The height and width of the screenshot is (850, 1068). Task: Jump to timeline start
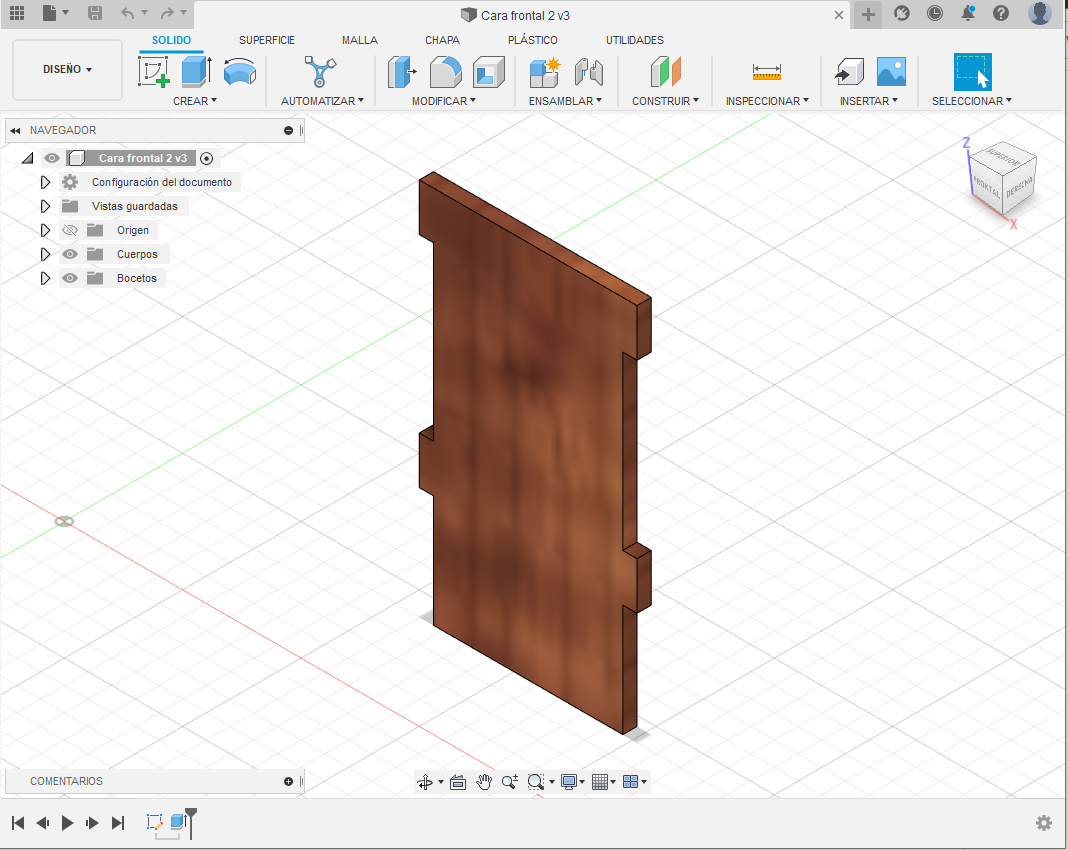(18, 823)
